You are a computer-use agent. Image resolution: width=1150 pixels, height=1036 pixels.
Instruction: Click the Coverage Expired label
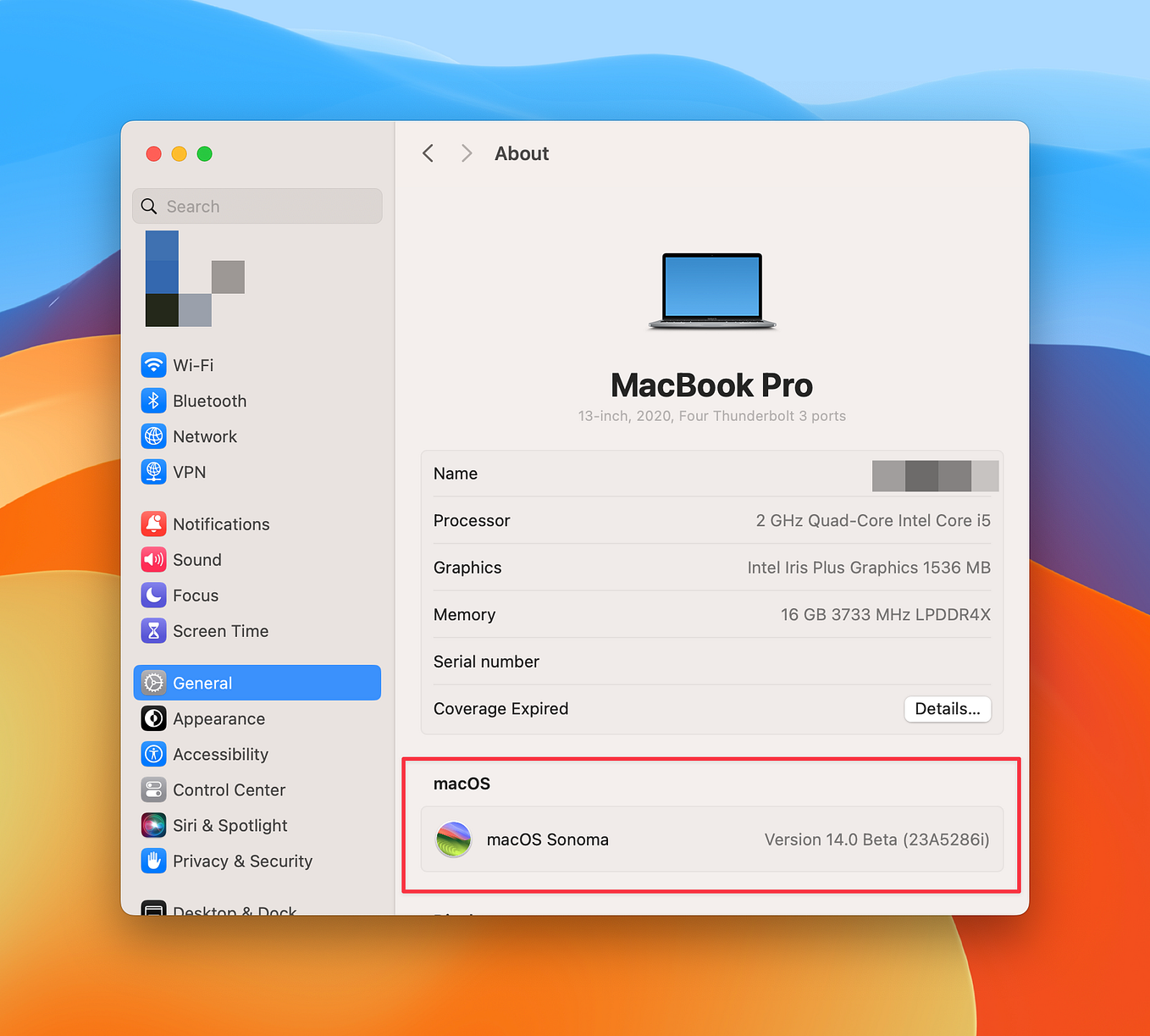[500, 709]
